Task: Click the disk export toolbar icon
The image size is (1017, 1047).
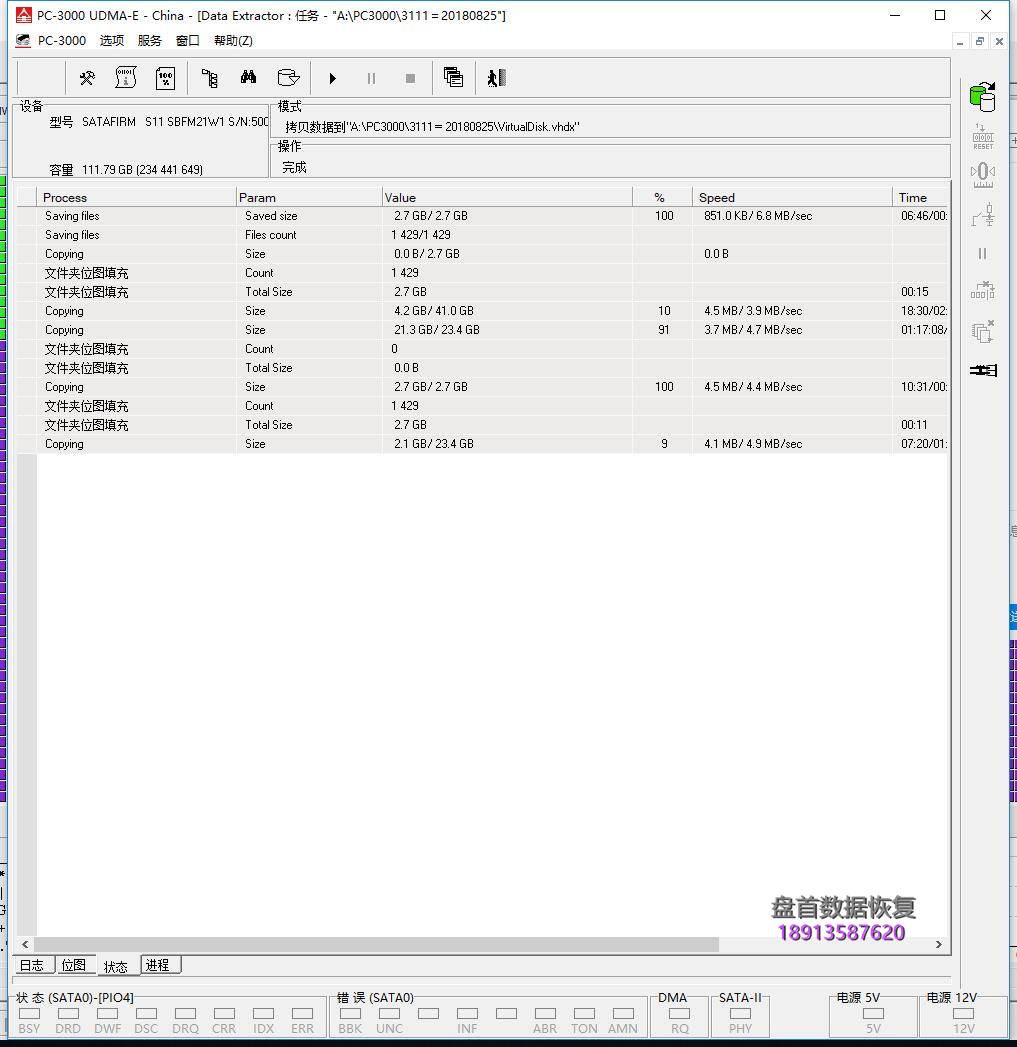Action: pyautogui.click(x=289, y=77)
